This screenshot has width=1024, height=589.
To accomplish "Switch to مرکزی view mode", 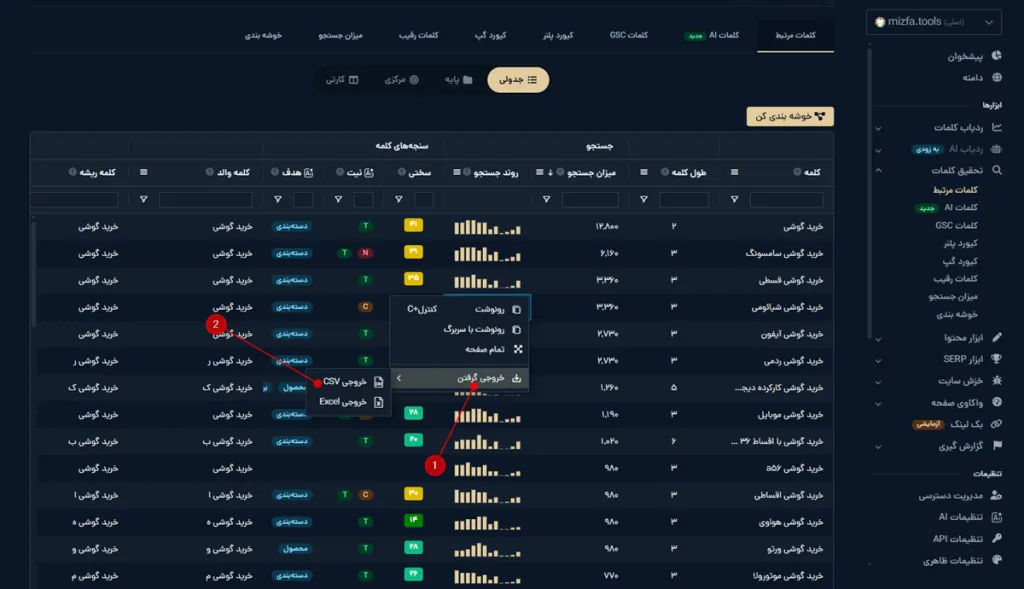I will (401, 80).
